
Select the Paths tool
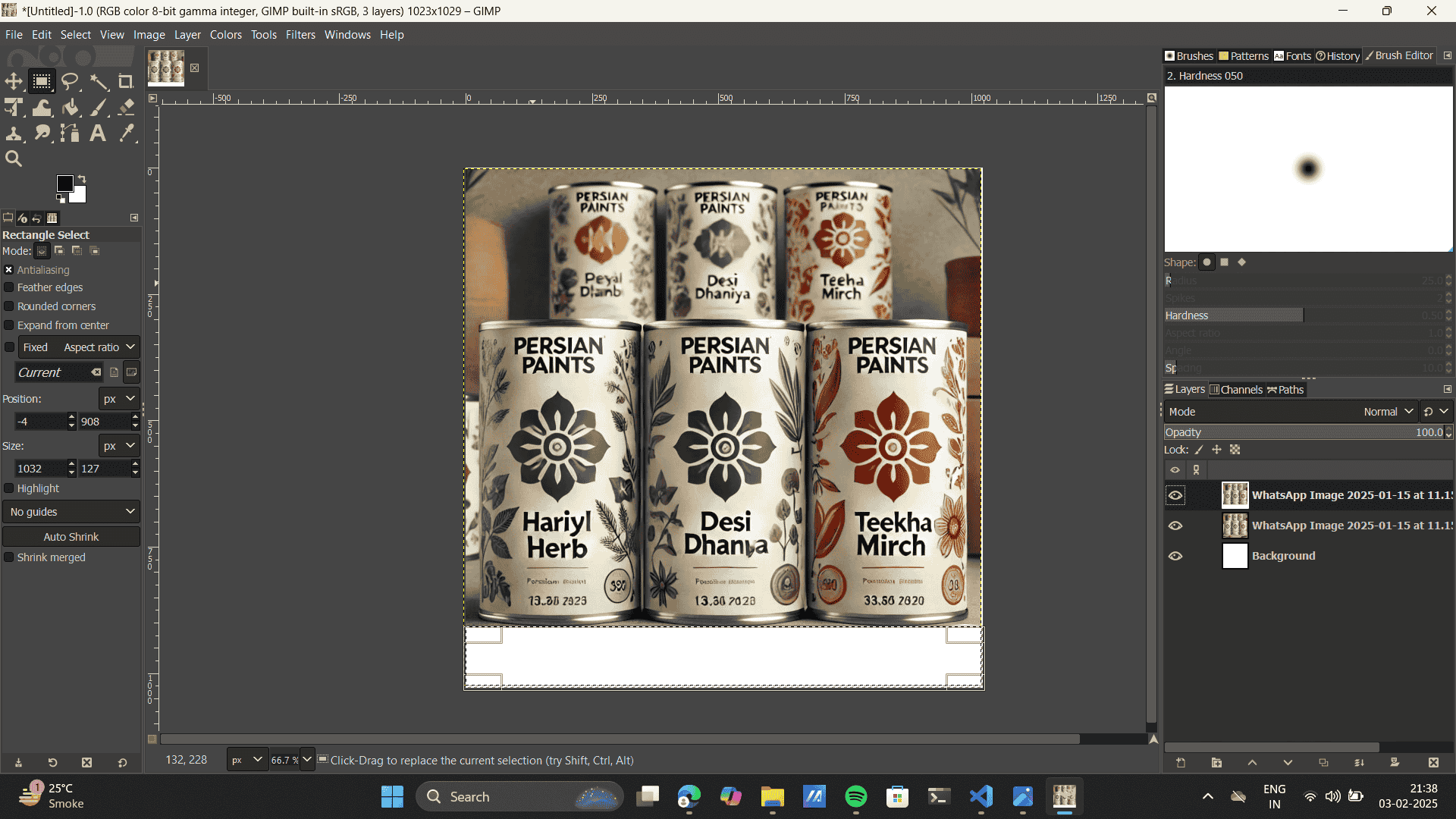pos(71,133)
